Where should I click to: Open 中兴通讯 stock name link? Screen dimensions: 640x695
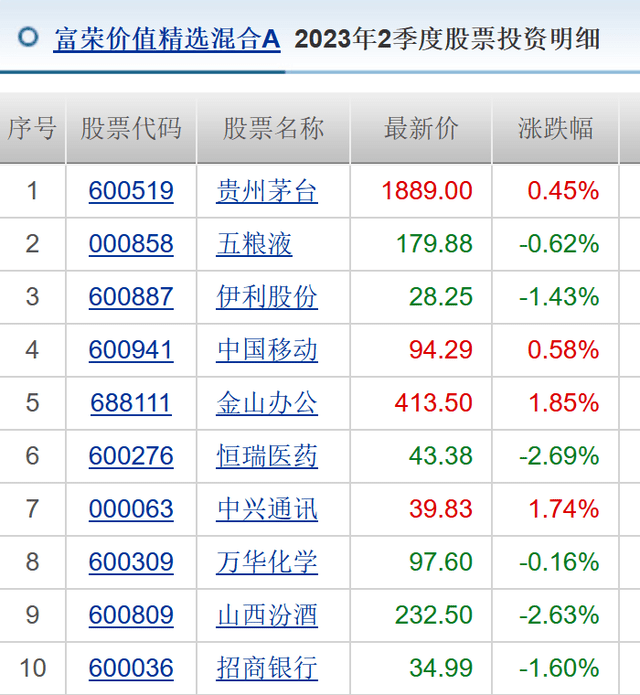coord(267,509)
